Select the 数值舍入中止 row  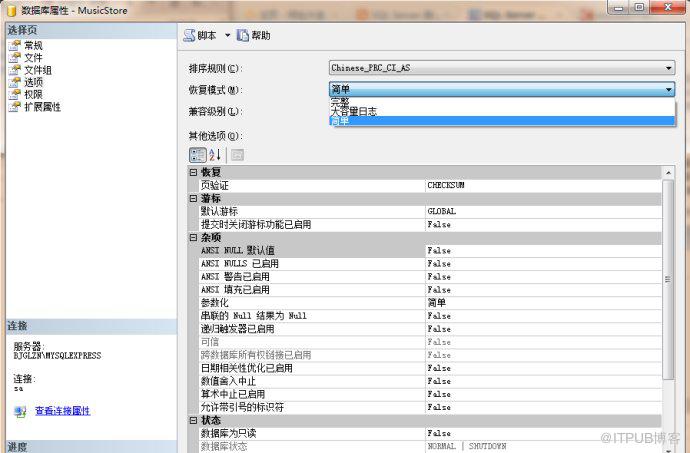point(430,381)
